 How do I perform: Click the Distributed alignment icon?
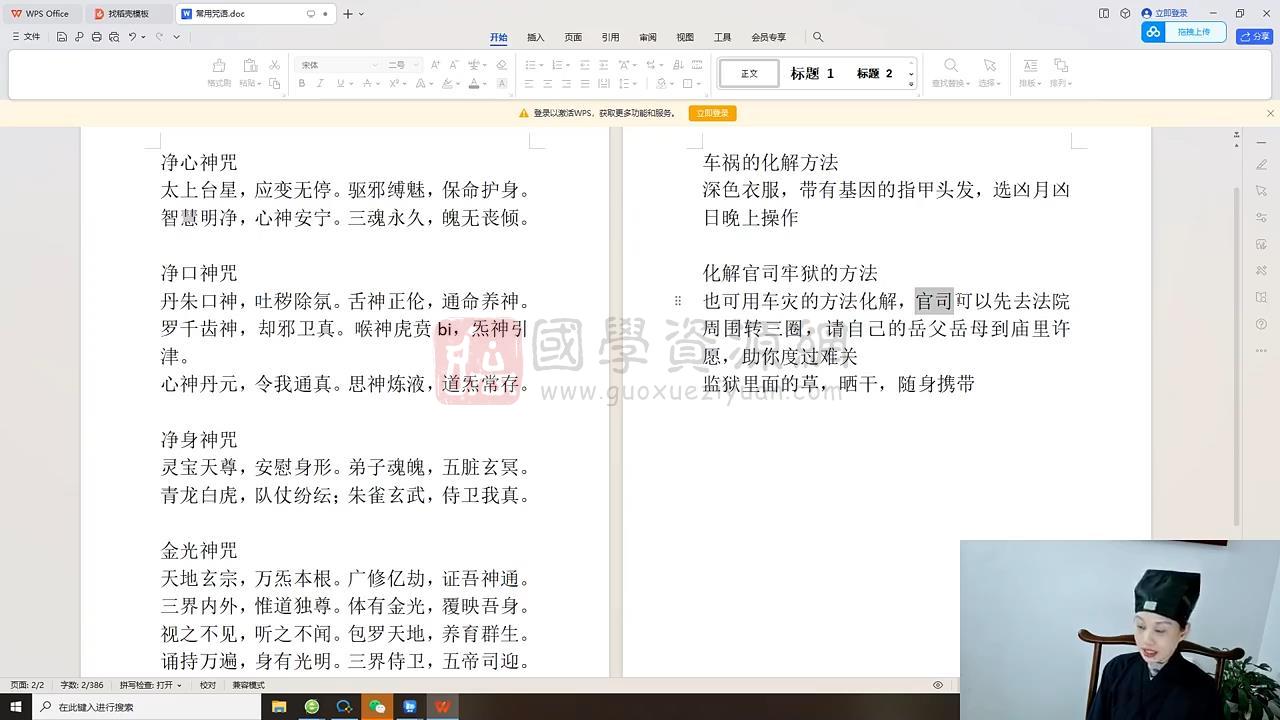603,83
